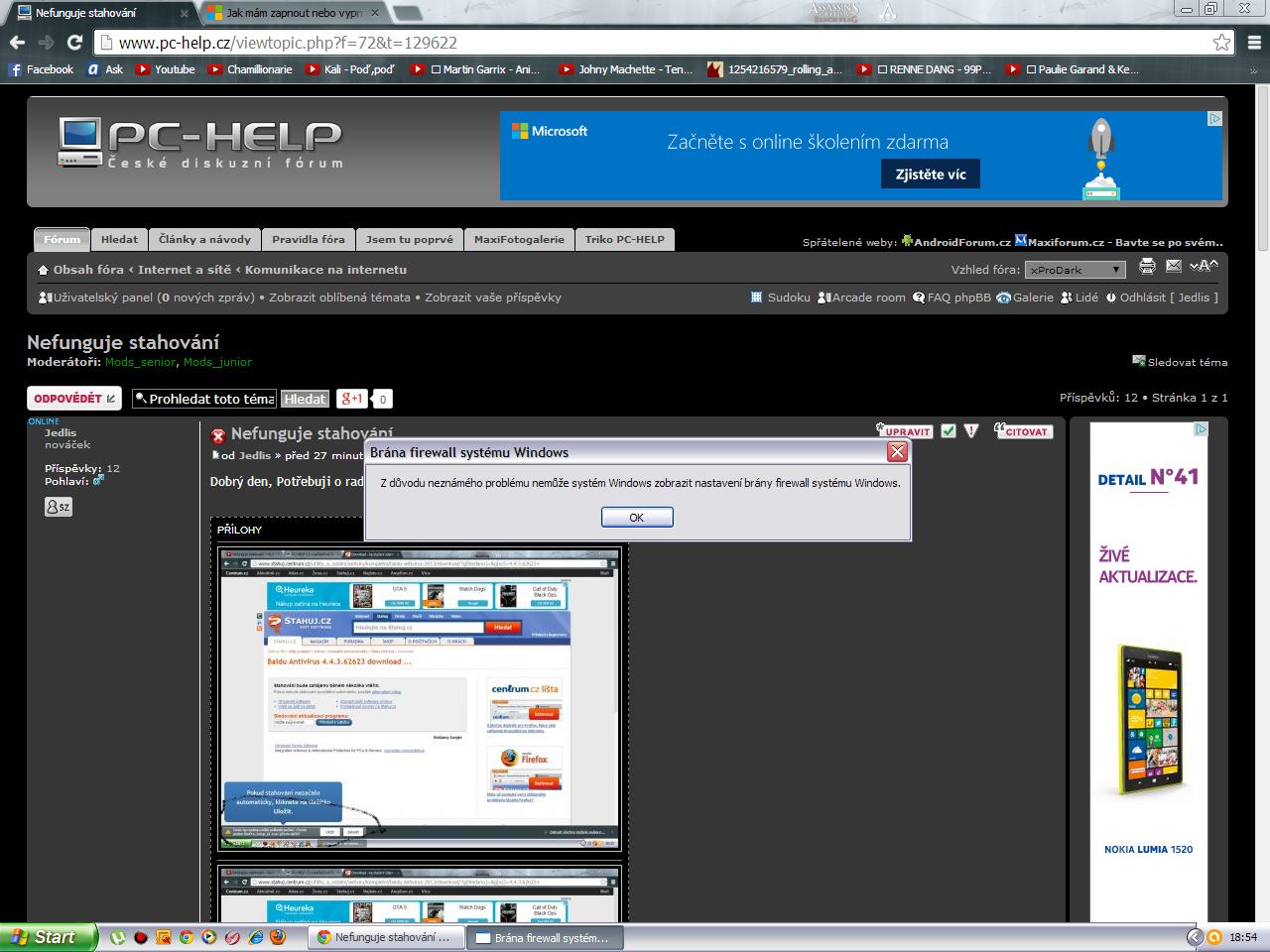The image size is (1270, 952).
Task: Launch Chrome from the quick launch bar
Action: tap(186, 937)
